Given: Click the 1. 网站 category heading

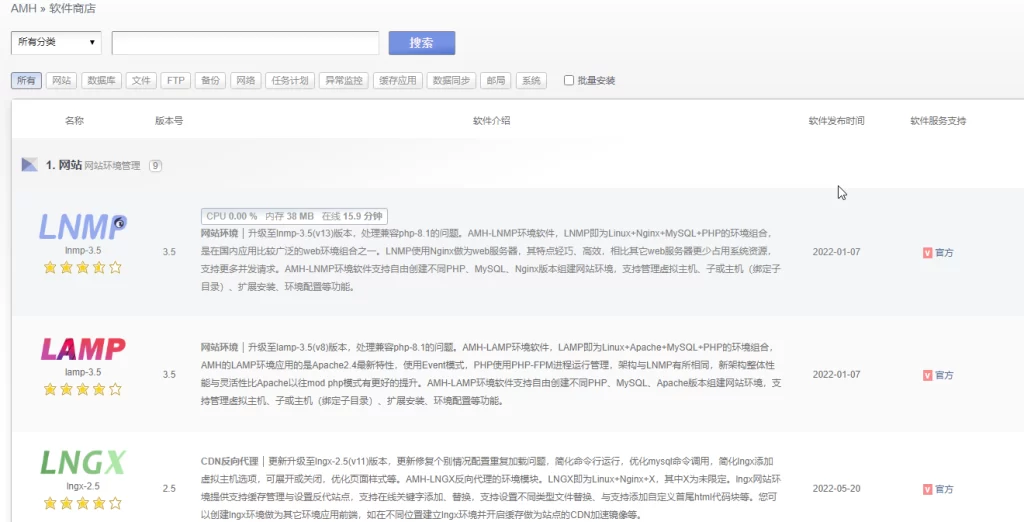Looking at the screenshot, I should [x=64, y=165].
